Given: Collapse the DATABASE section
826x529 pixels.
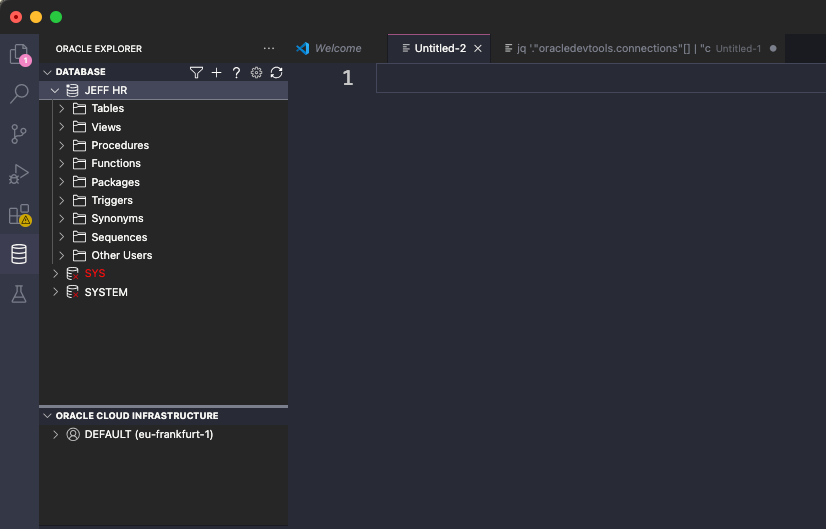Looking at the screenshot, I should 47,72.
